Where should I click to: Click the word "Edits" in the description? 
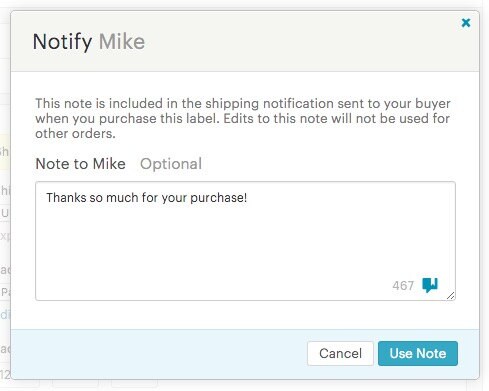(238, 119)
